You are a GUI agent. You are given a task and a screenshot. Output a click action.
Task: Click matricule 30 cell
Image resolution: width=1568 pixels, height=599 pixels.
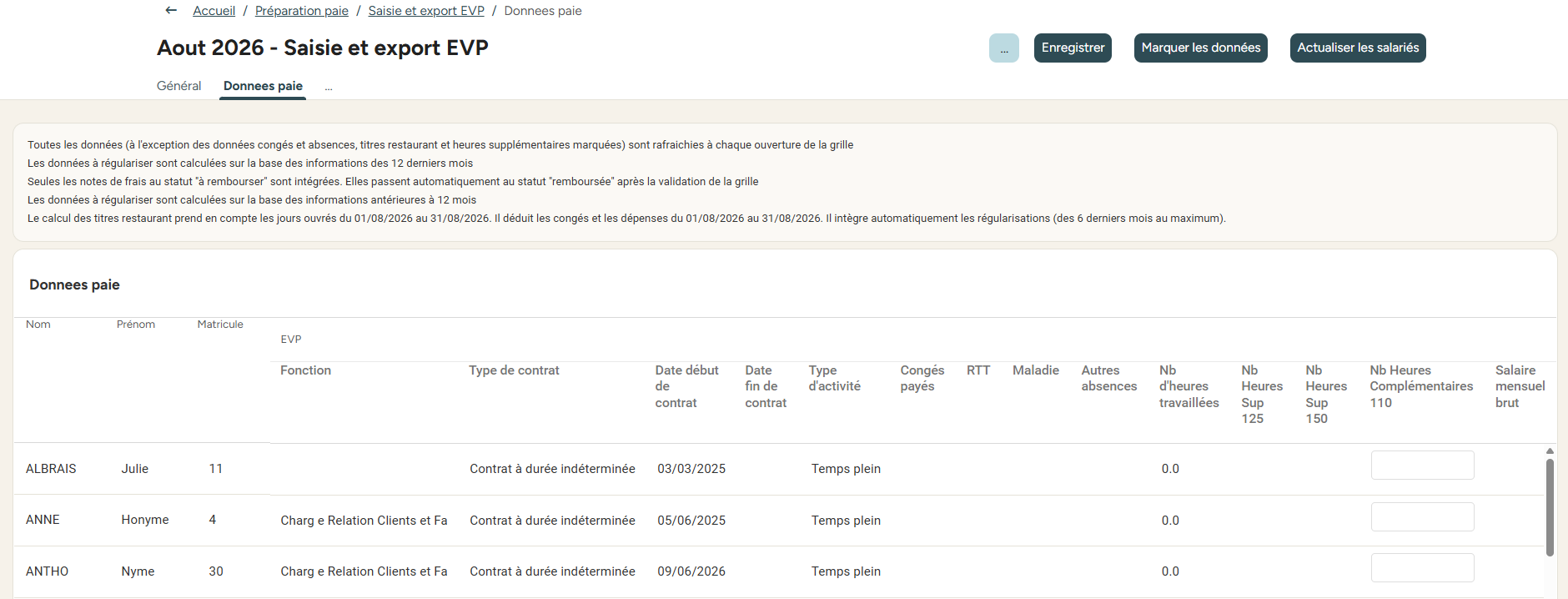pyautogui.click(x=216, y=571)
